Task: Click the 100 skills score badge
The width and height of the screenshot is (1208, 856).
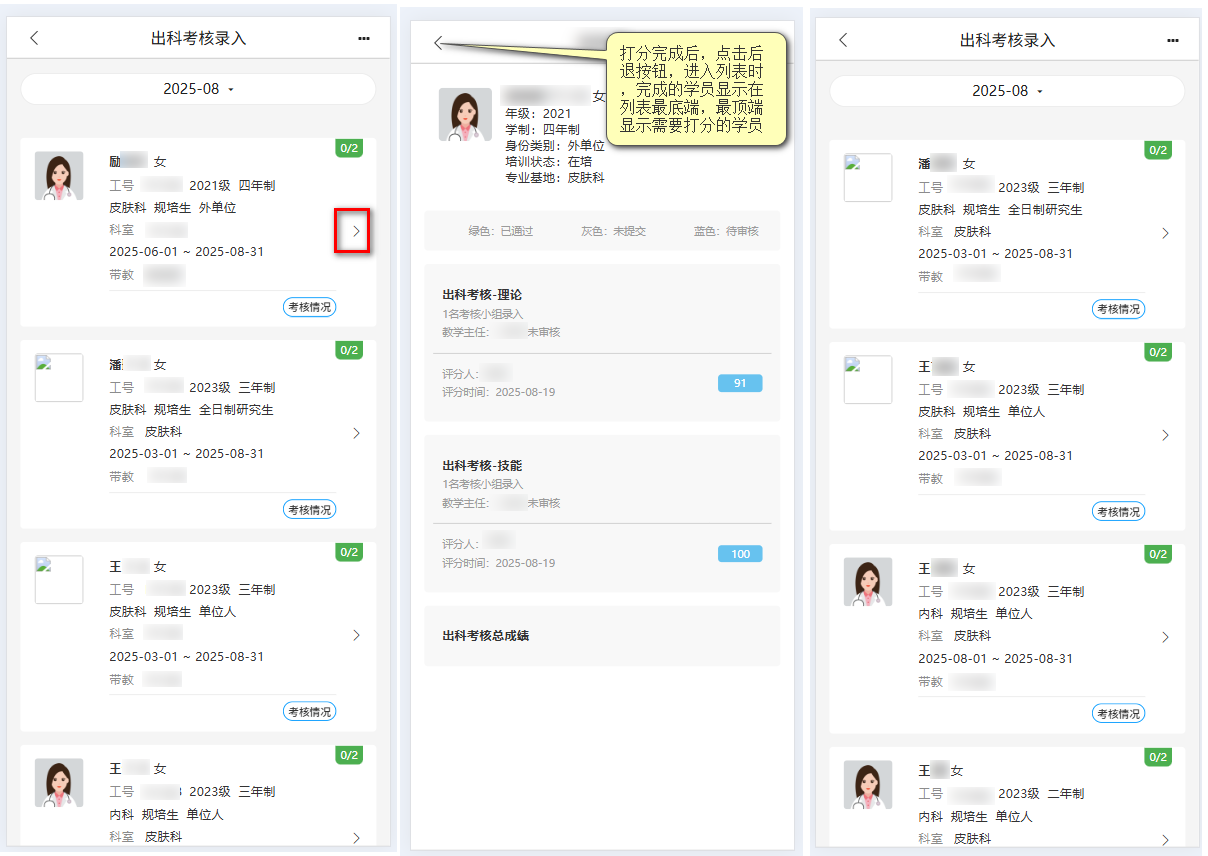Action: point(740,554)
